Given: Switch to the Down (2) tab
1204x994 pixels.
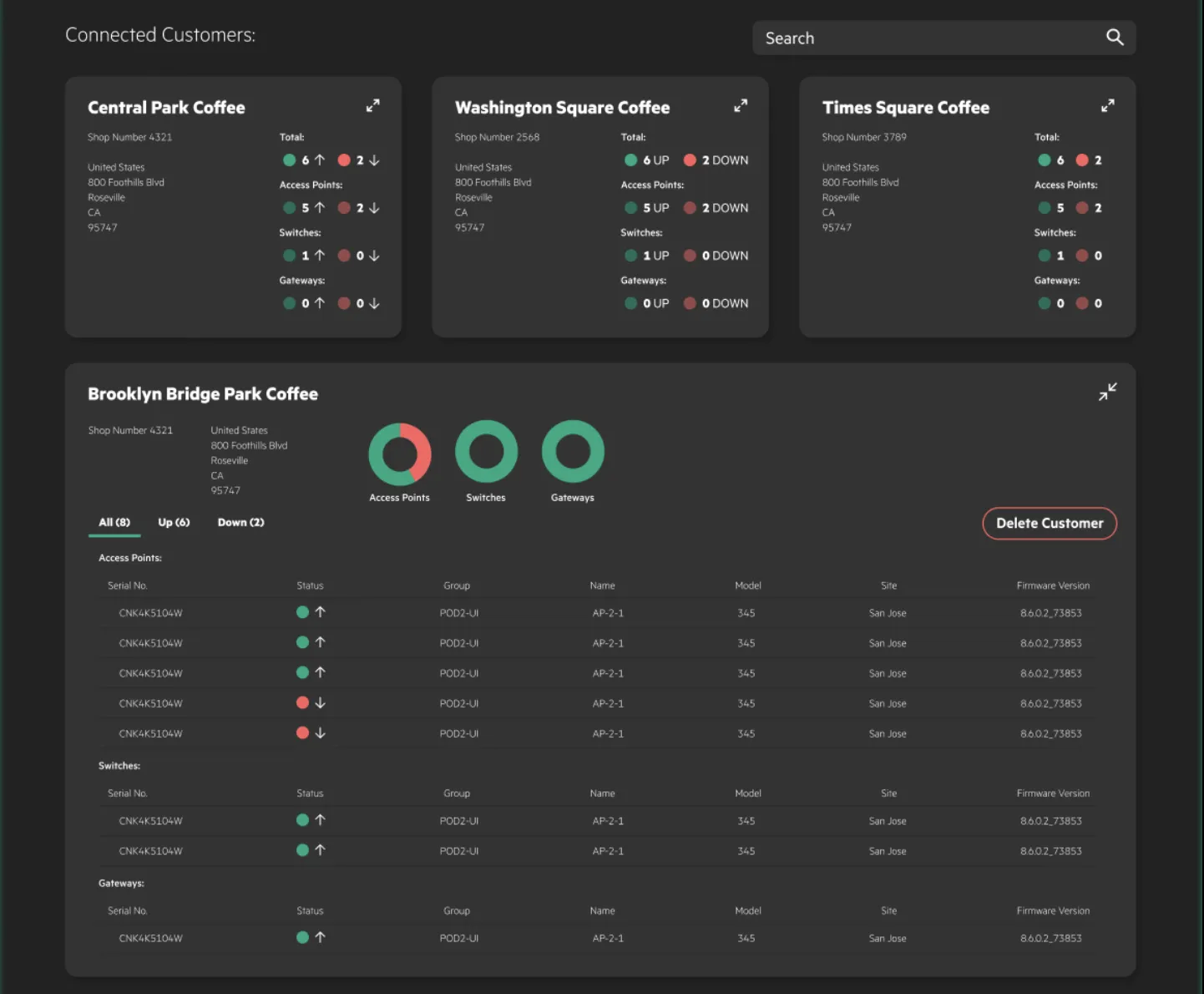Looking at the screenshot, I should pos(240,523).
